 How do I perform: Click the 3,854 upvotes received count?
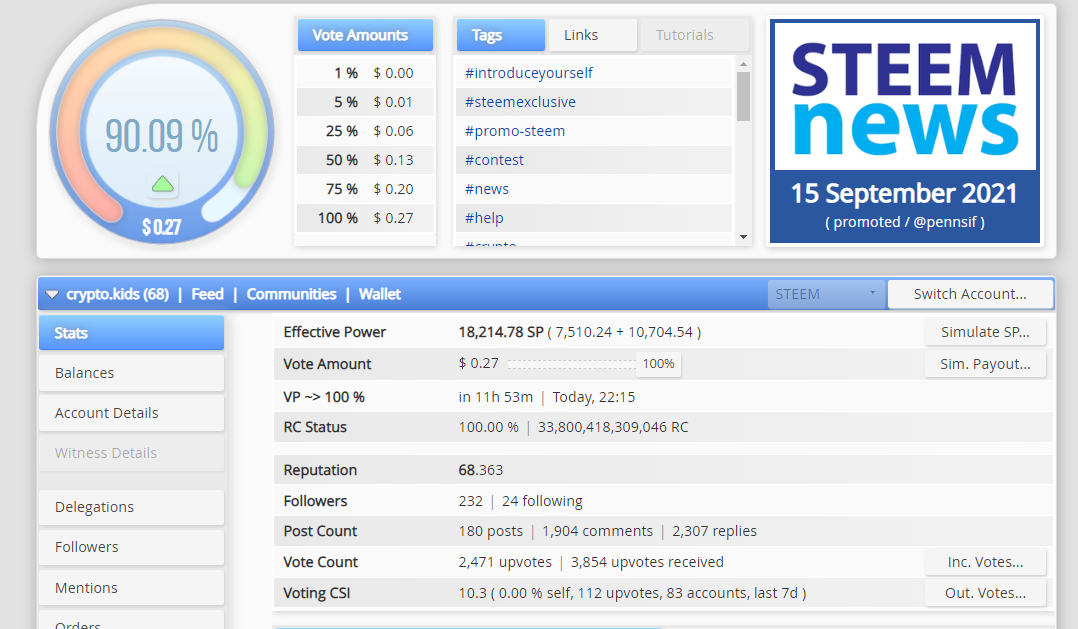coord(647,562)
